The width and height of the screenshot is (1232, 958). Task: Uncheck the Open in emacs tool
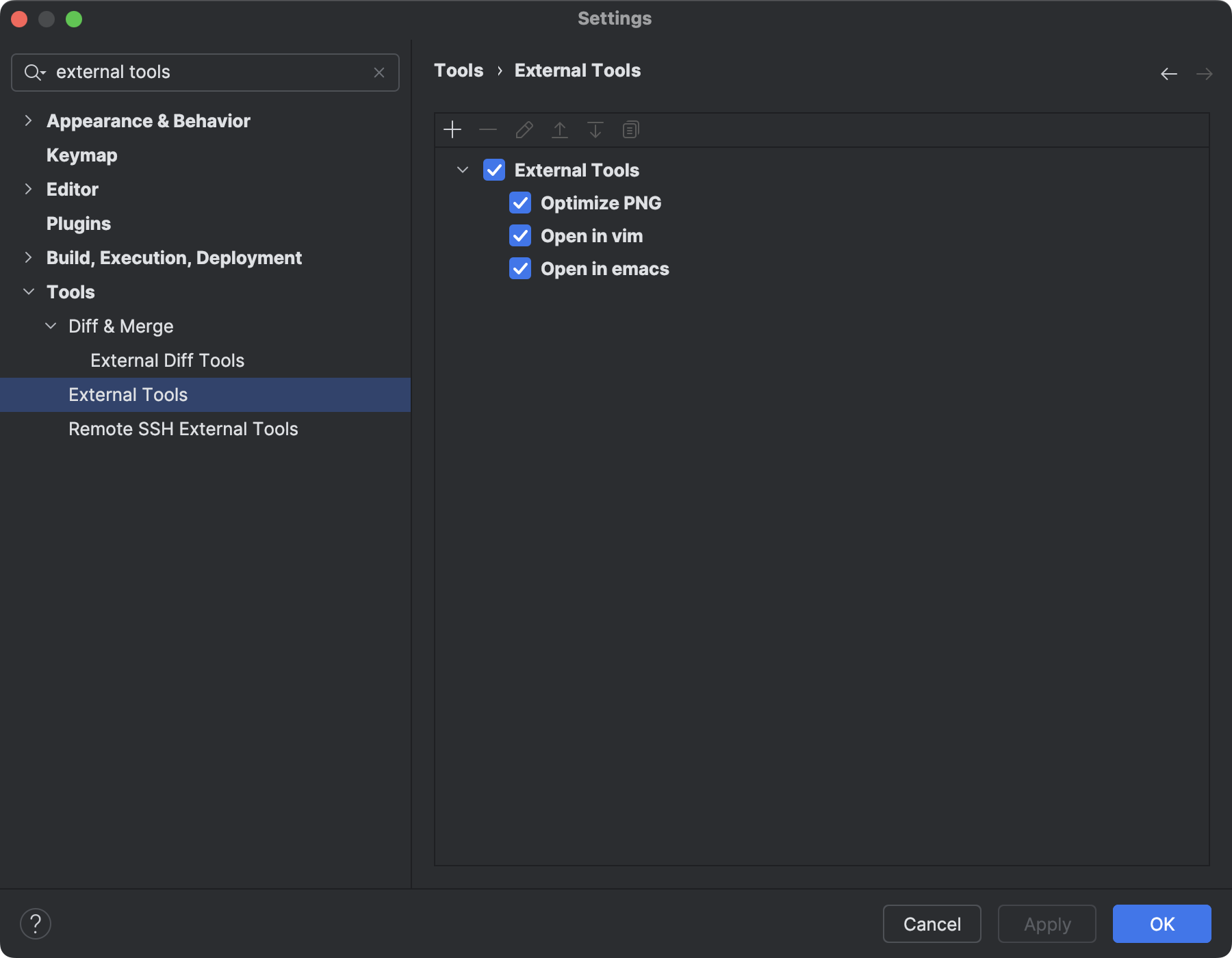point(520,268)
